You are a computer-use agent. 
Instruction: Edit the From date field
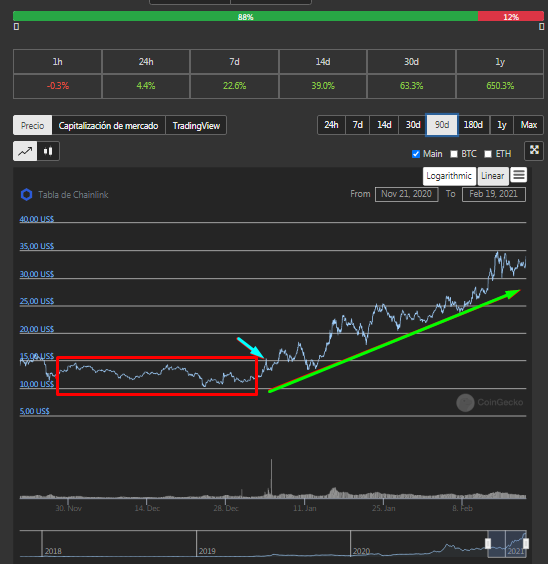tap(406, 194)
